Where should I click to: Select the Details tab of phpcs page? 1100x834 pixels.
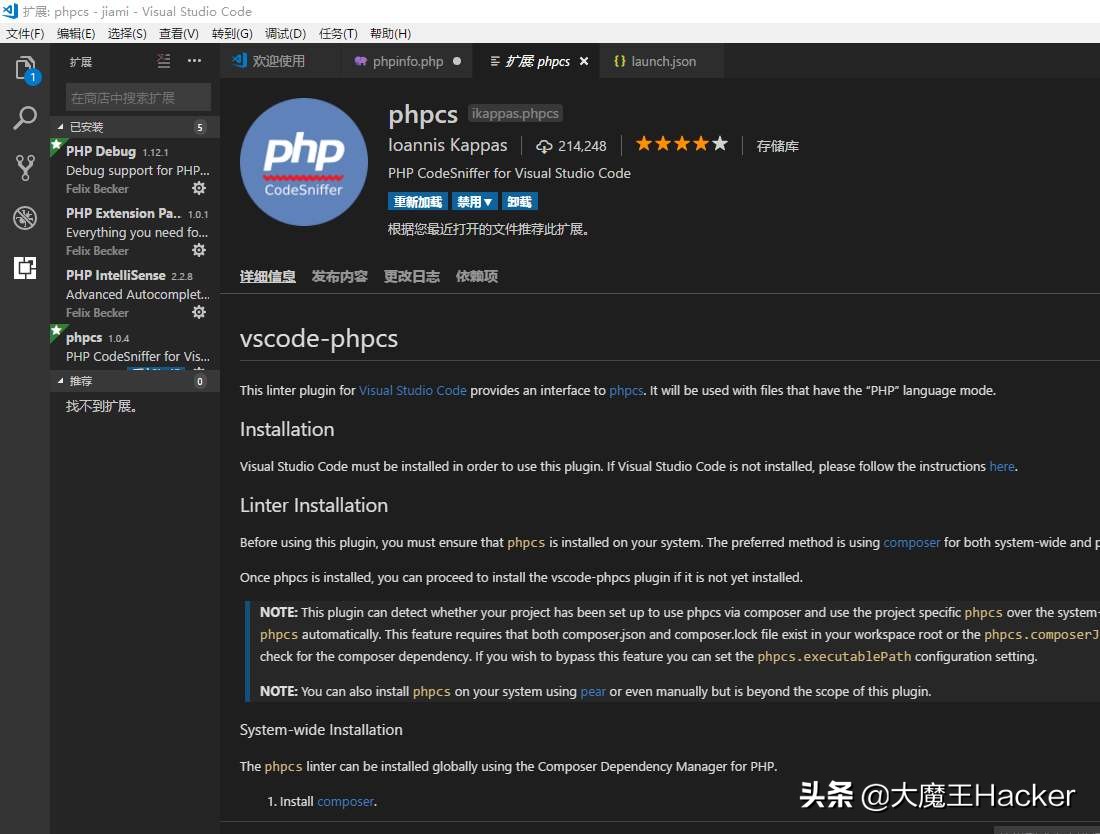point(267,276)
